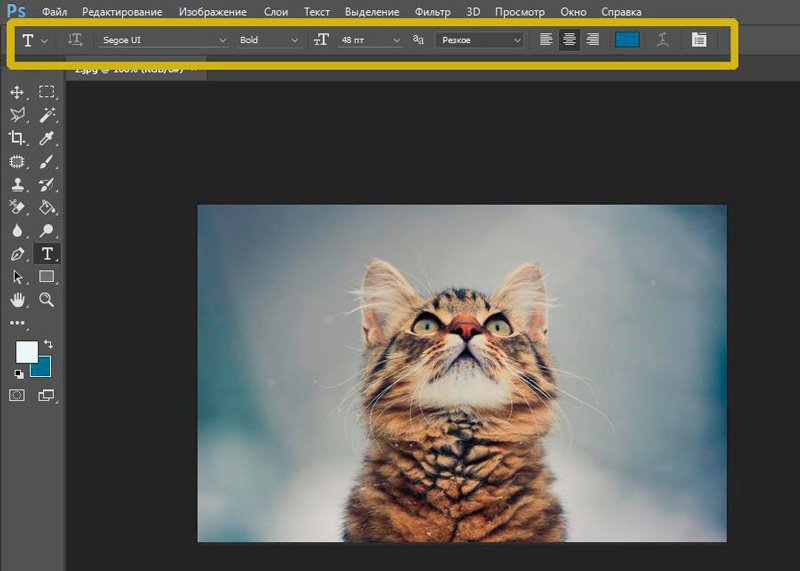This screenshot has width=800, height=571.
Task: Pick the Eyedropper tool
Action: [46, 138]
